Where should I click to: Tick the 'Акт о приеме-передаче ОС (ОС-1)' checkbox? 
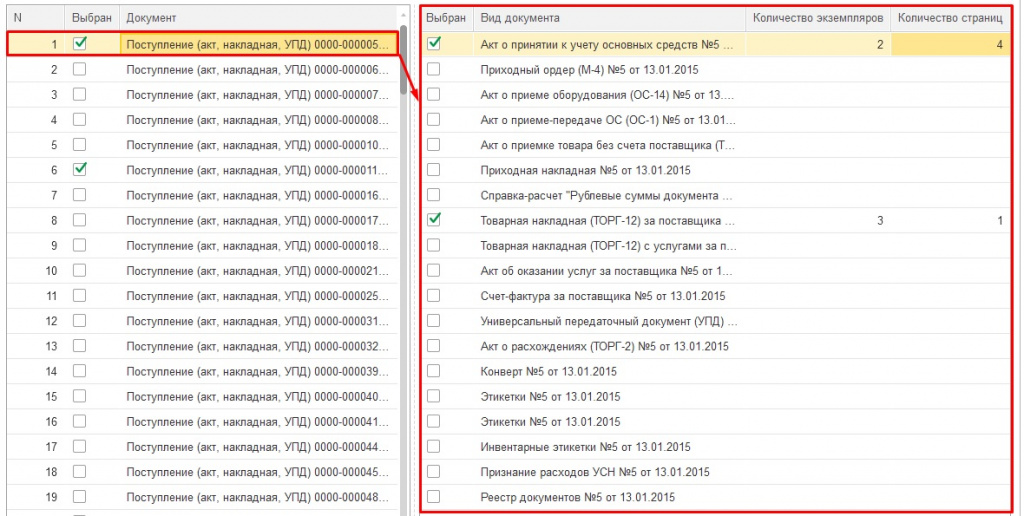coord(434,120)
